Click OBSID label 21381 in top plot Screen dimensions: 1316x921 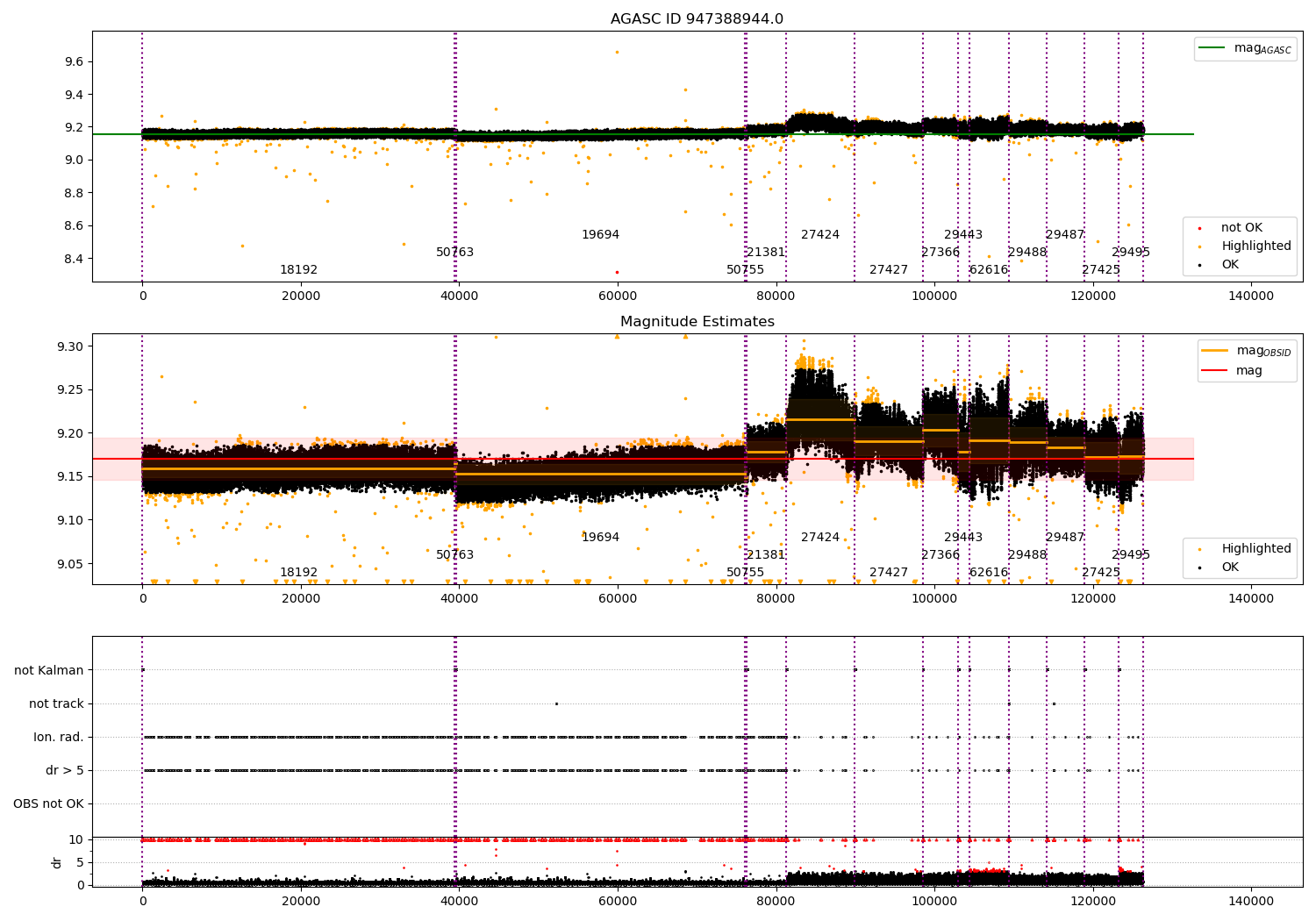coord(766,253)
